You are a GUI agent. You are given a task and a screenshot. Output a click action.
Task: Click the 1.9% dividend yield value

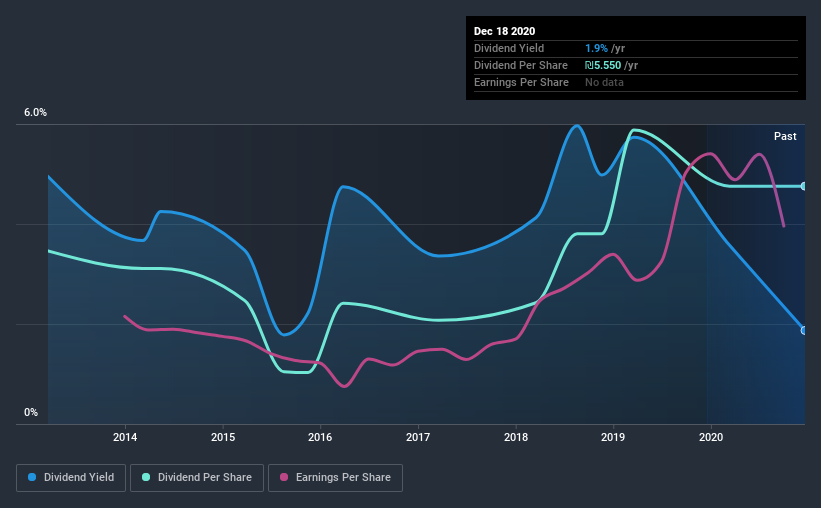pyautogui.click(x=596, y=48)
